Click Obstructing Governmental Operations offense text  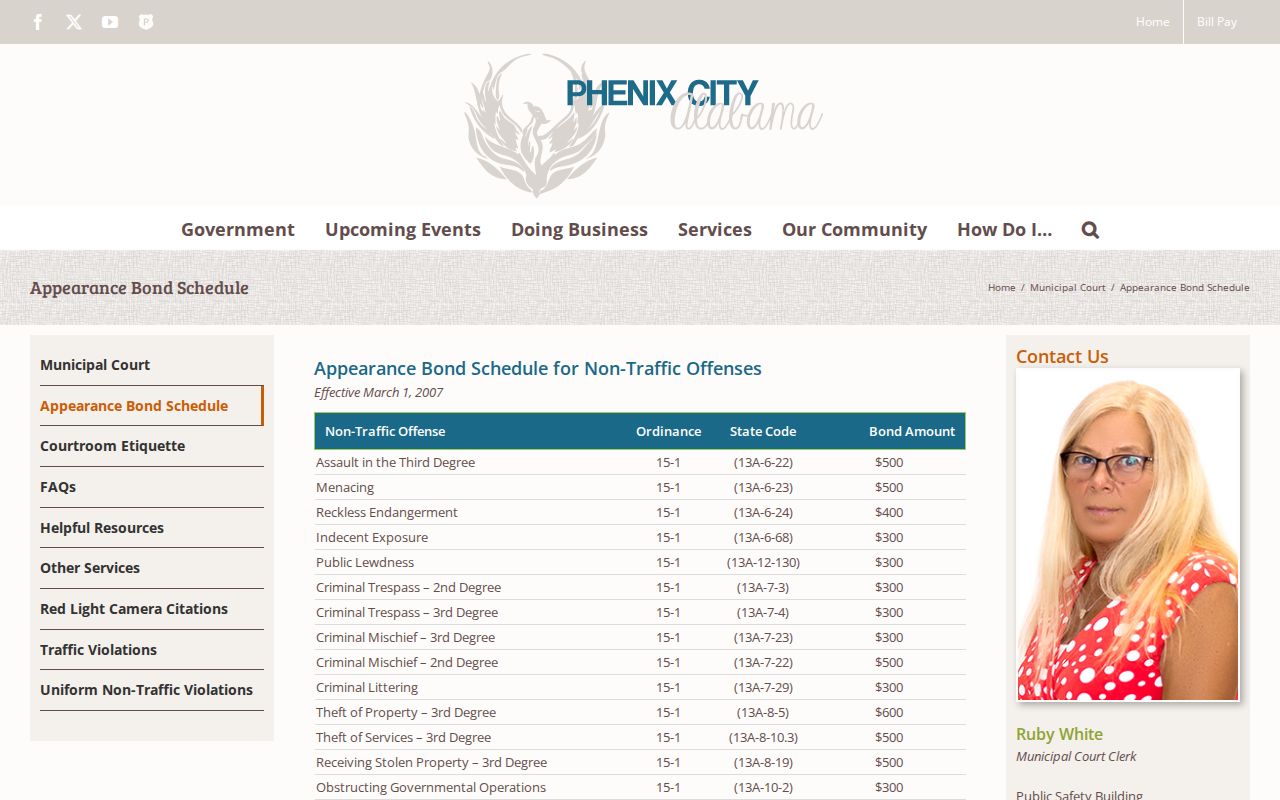pyautogui.click(x=431, y=787)
